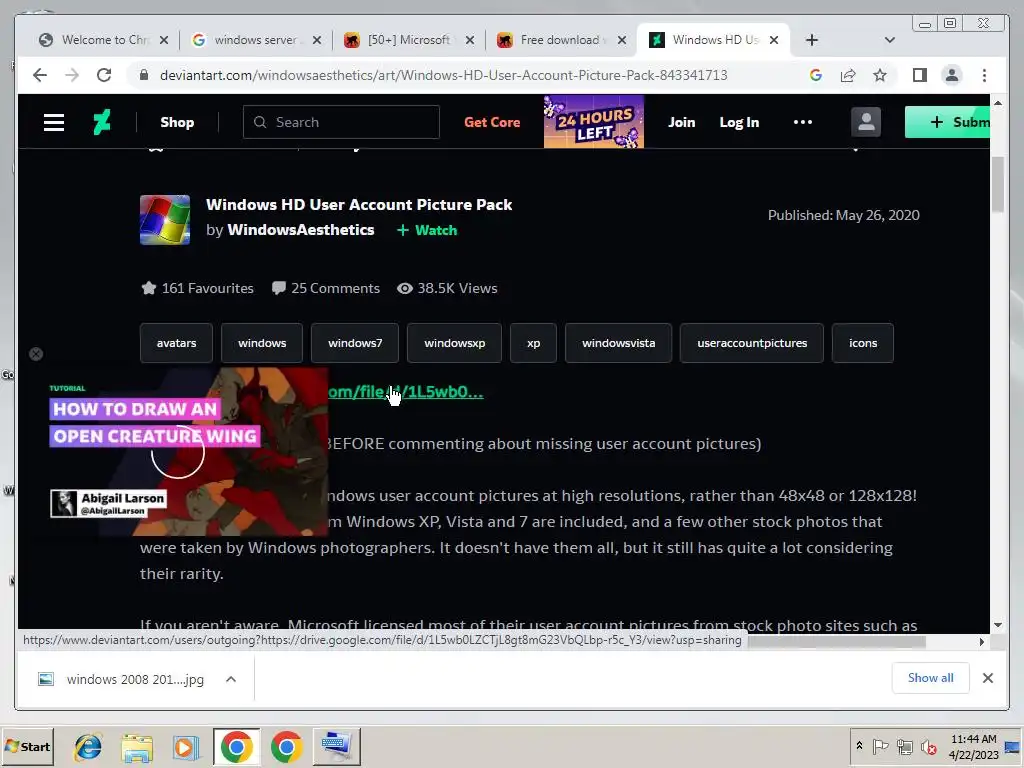Click the address bar URL

[x=443, y=75]
